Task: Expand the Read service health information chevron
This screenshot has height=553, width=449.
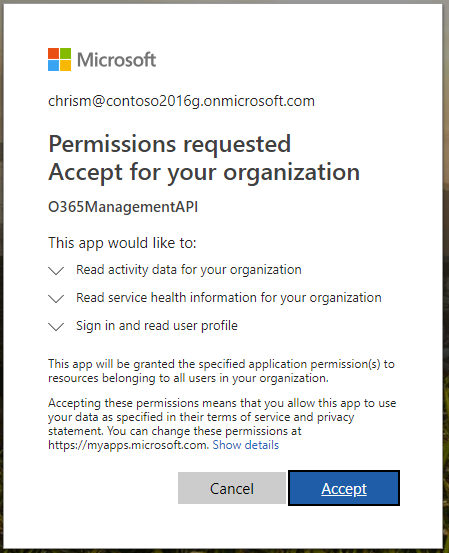Action: tap(56, 298)
